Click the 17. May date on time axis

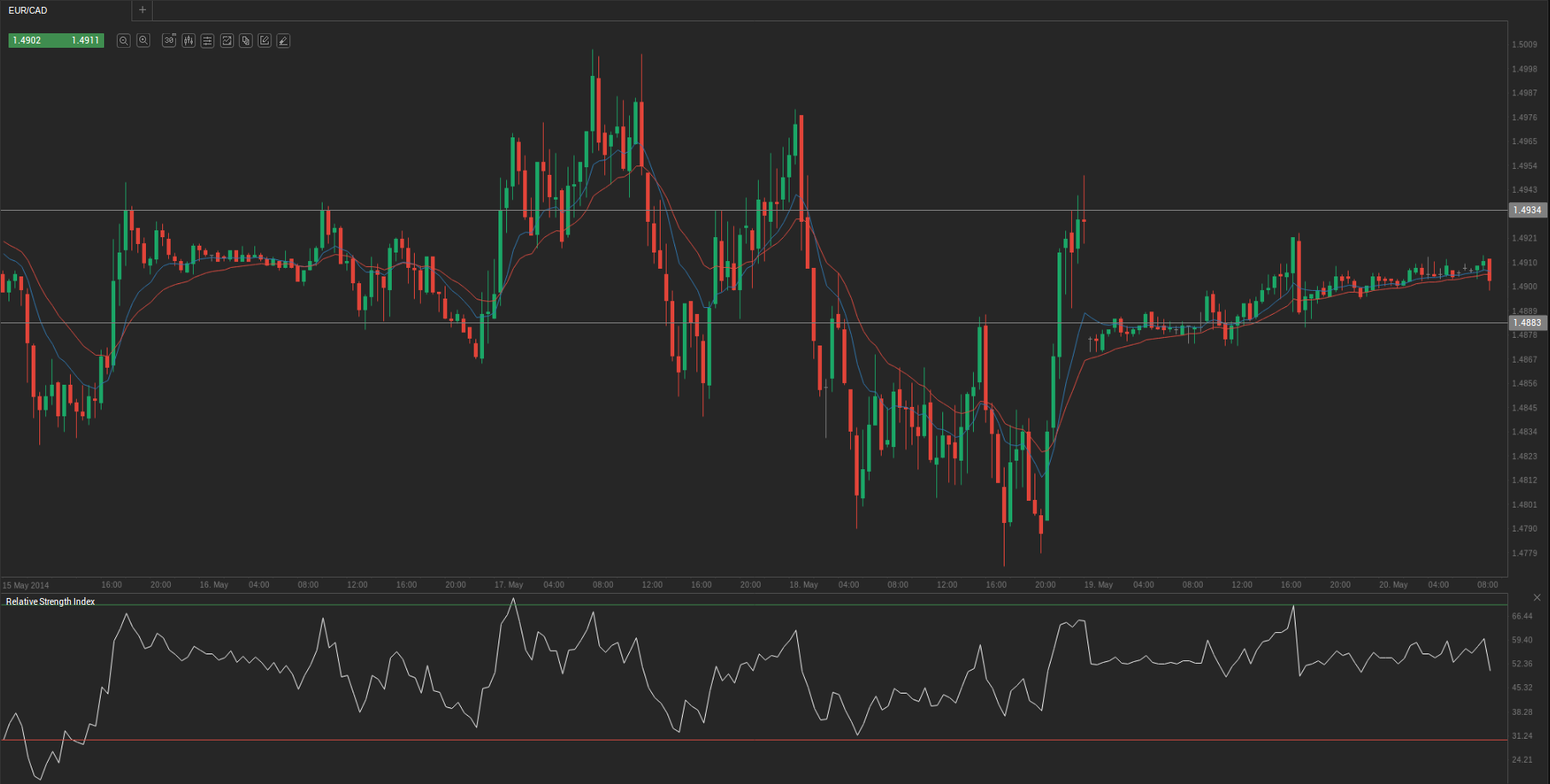509,584
